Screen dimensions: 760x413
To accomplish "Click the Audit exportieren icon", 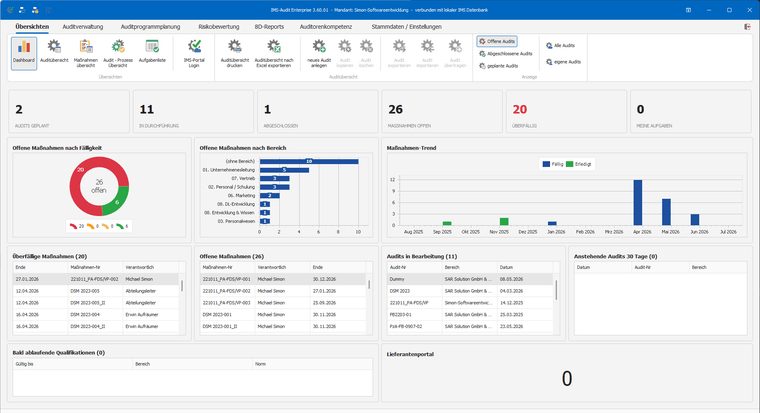I will (399, 47).
